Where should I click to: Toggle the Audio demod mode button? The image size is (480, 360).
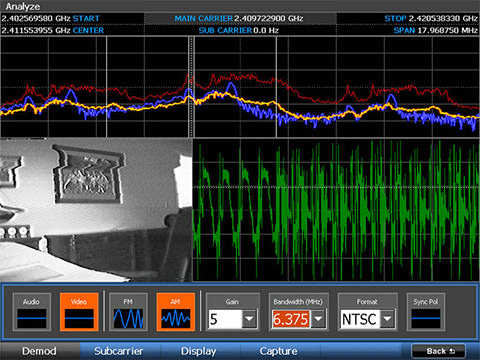[32, 312]
